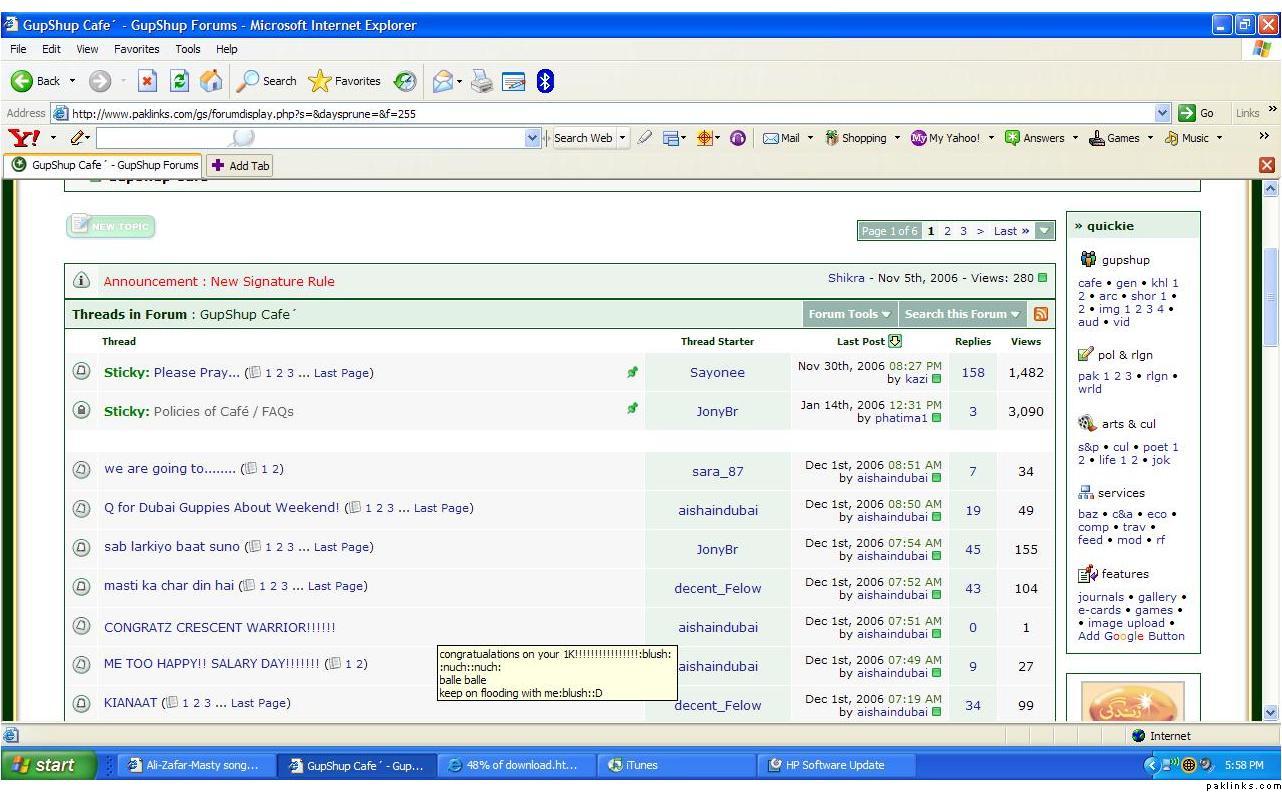Screen dimensions: 1282x792
Task: Open the History toolbar icon
Action: click(405, 81)
